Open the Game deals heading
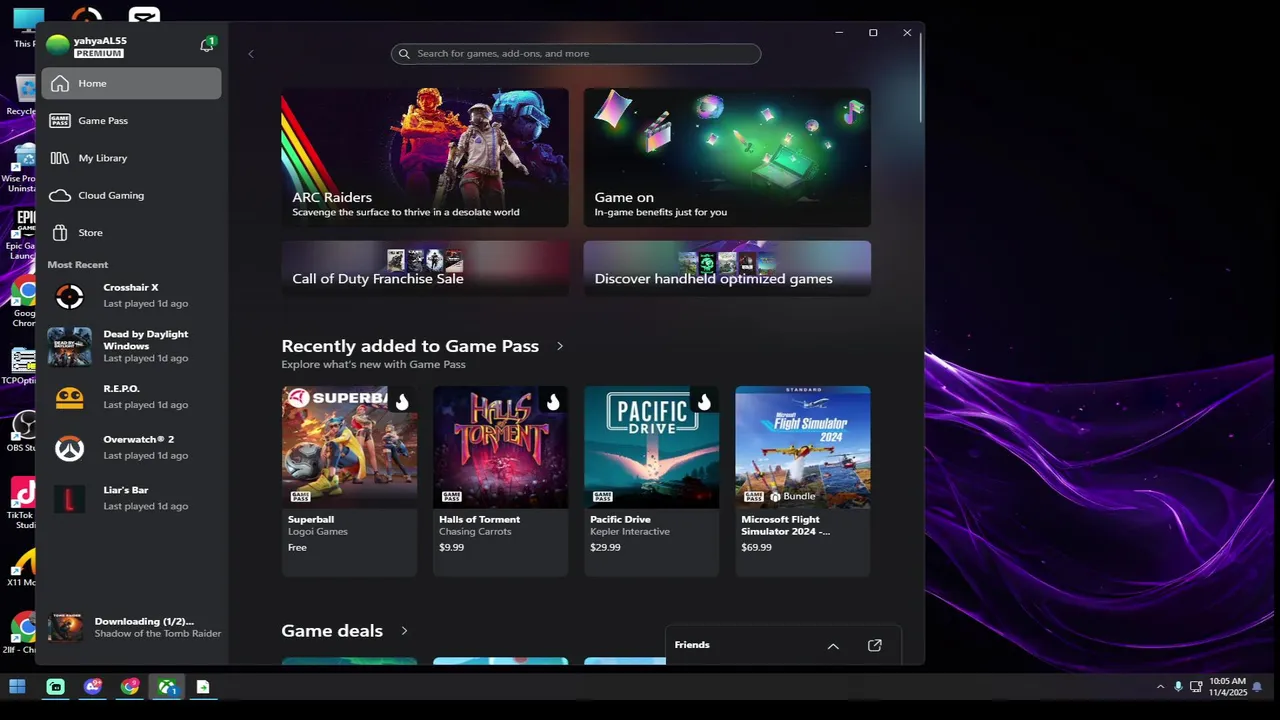Image resolution: width=1280 pixels, height=720 pixels. click(332, 631)
